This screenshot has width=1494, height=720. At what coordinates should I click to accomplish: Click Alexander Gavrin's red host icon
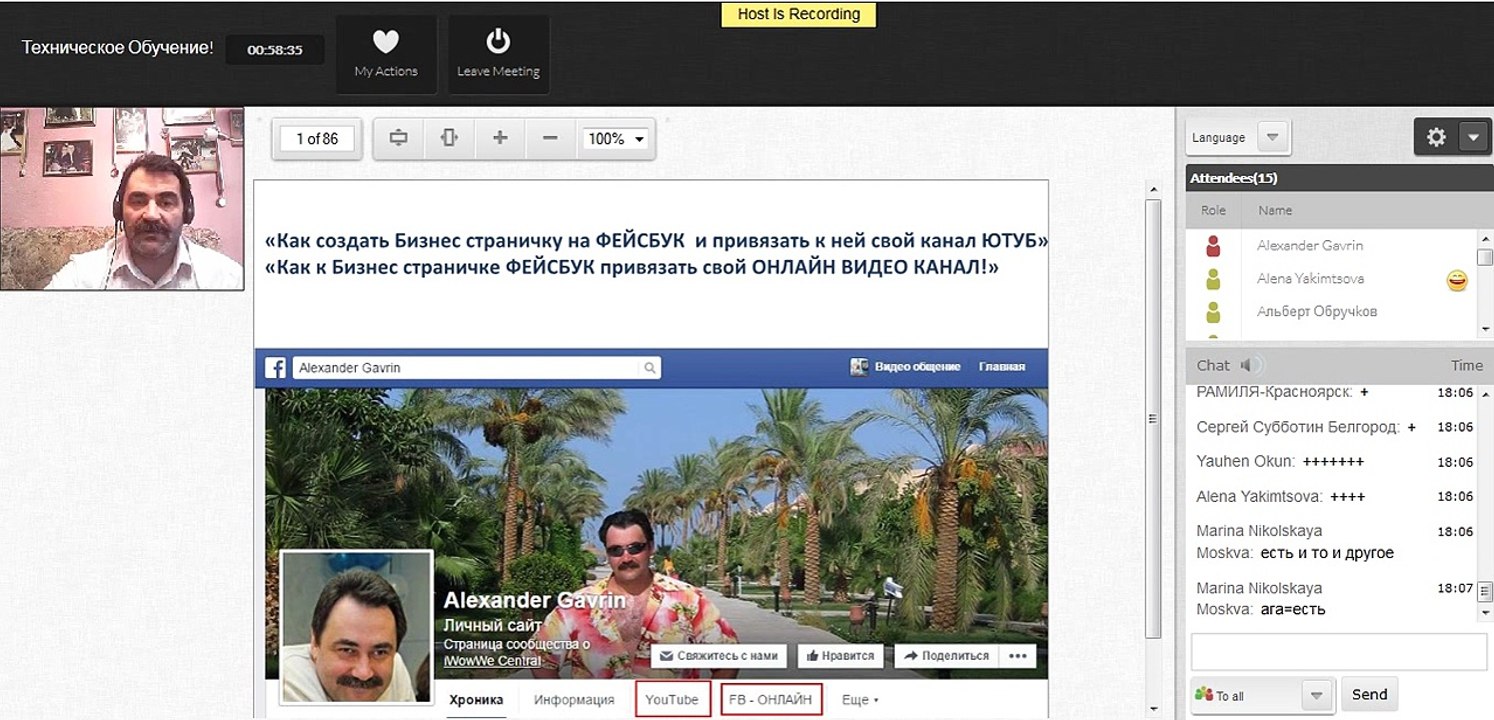click(x=1213, y=245)
